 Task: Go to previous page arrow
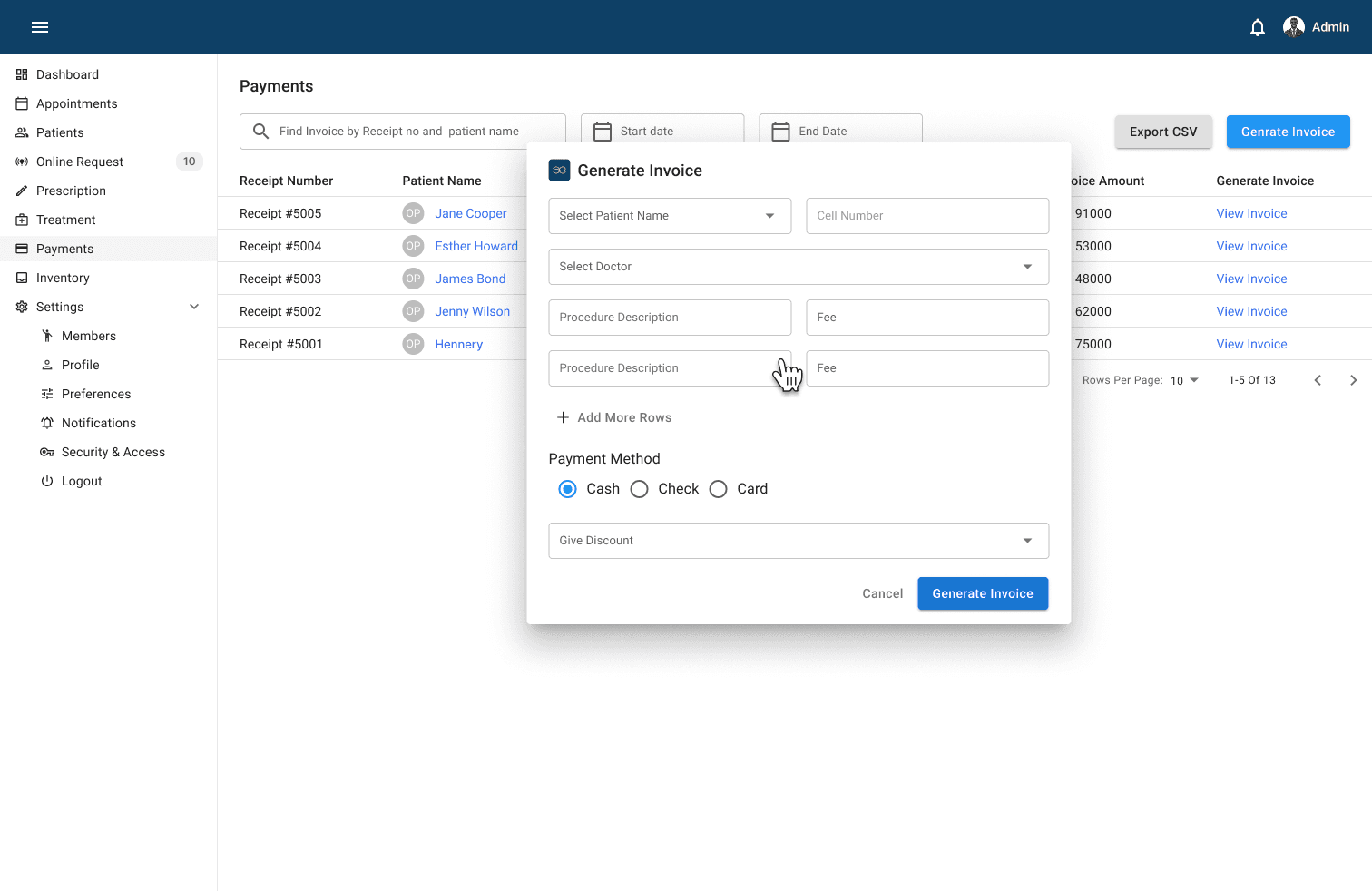coord(1318,380)
